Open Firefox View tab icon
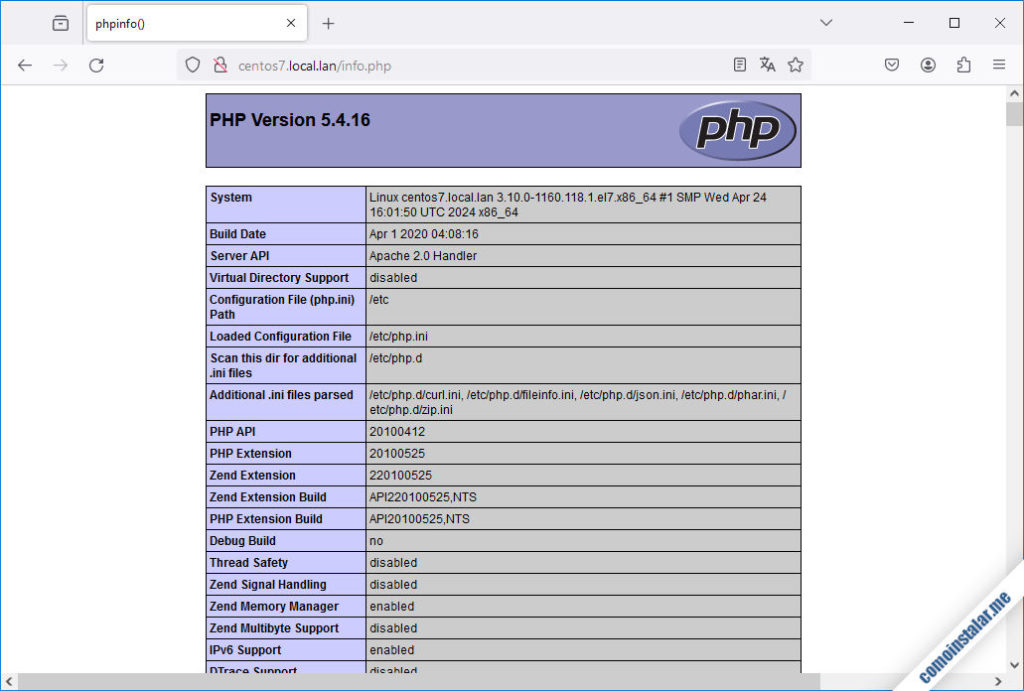 (61, 24)
